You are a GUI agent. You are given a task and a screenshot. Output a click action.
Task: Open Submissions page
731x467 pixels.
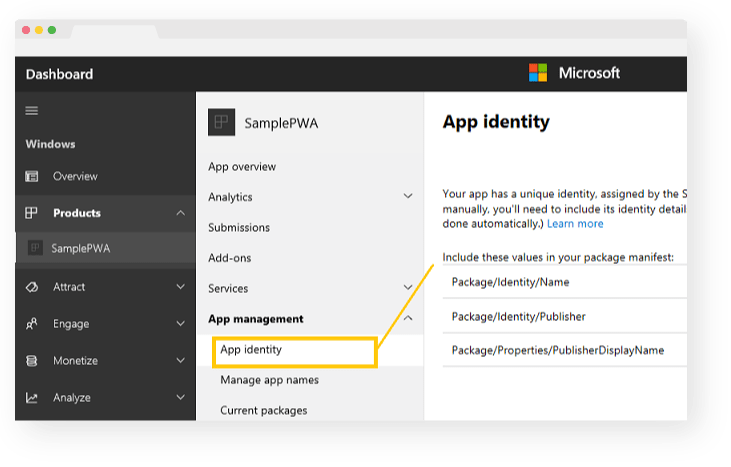(x=239, y=227)
